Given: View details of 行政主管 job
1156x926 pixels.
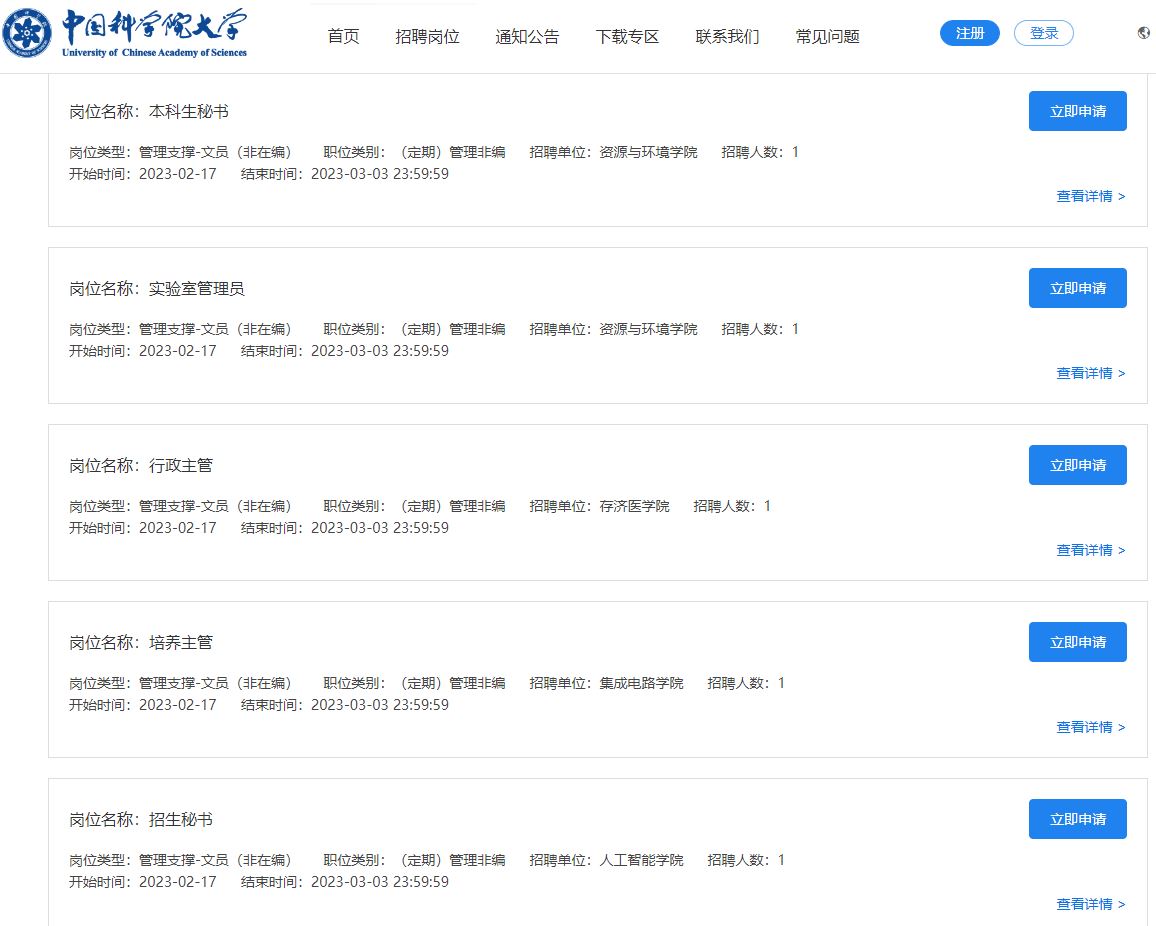Looking at the screenshot, I should coord(1091,550).
